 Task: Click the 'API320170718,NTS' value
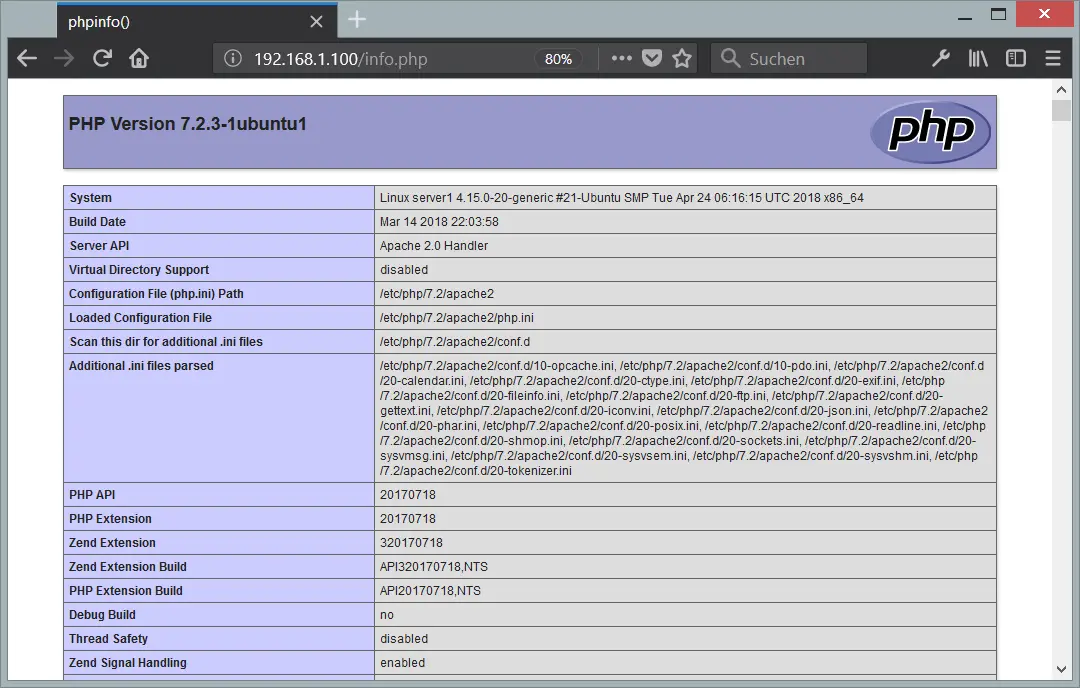click(x=434, y=567)
